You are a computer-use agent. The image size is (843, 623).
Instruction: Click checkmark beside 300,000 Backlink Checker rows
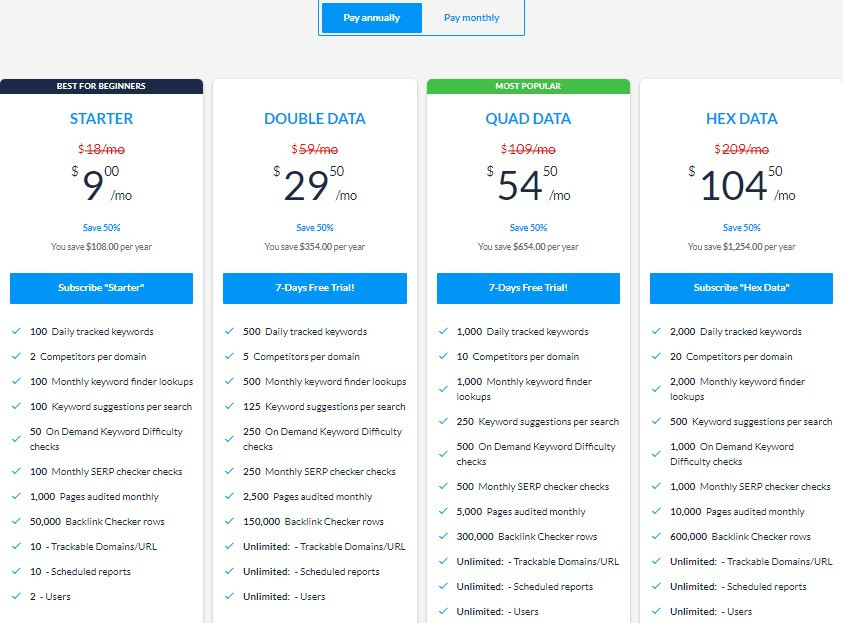click(x=443, y=536)
